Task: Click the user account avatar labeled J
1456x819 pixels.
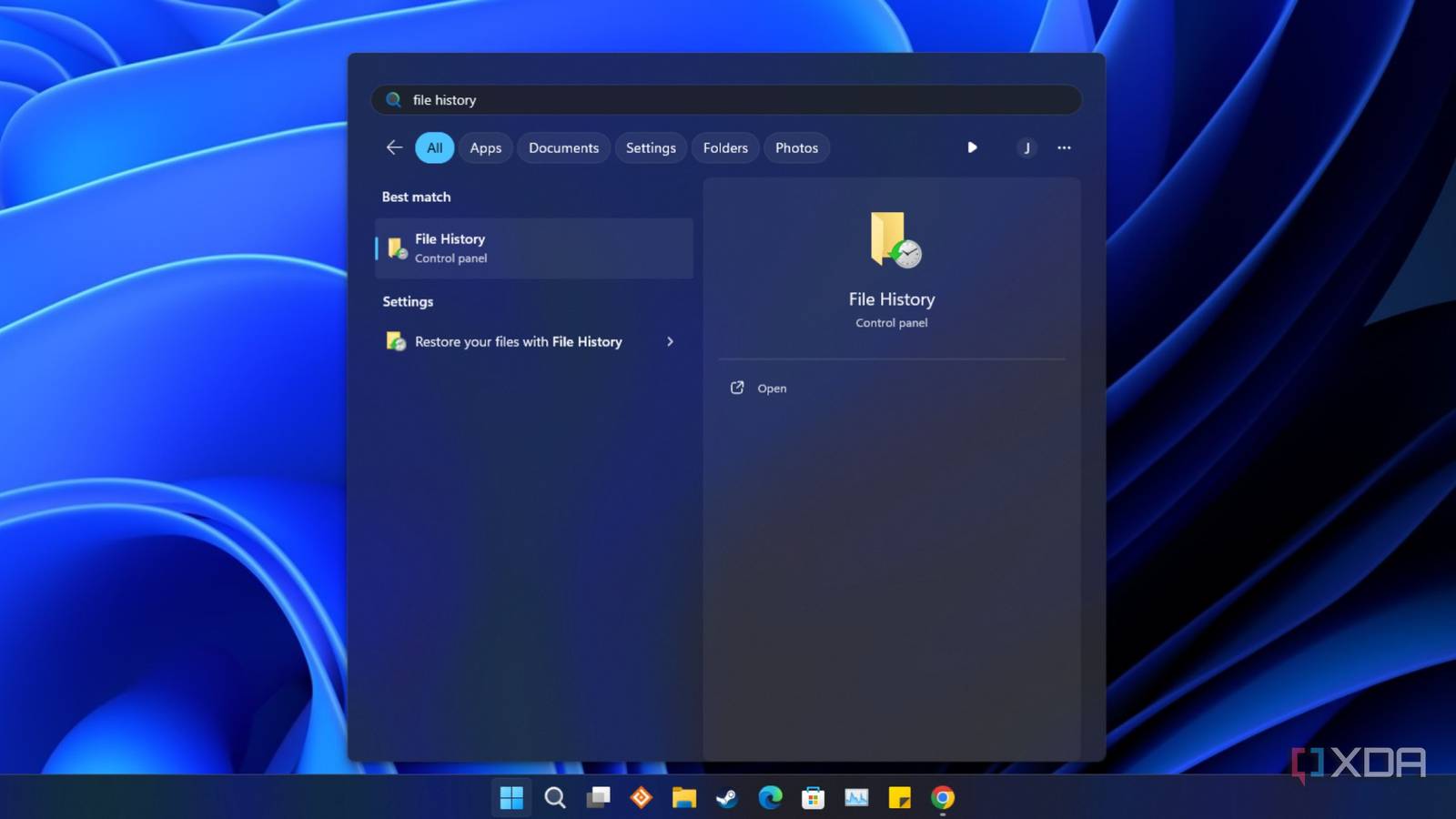Action: coord(1026,147)
